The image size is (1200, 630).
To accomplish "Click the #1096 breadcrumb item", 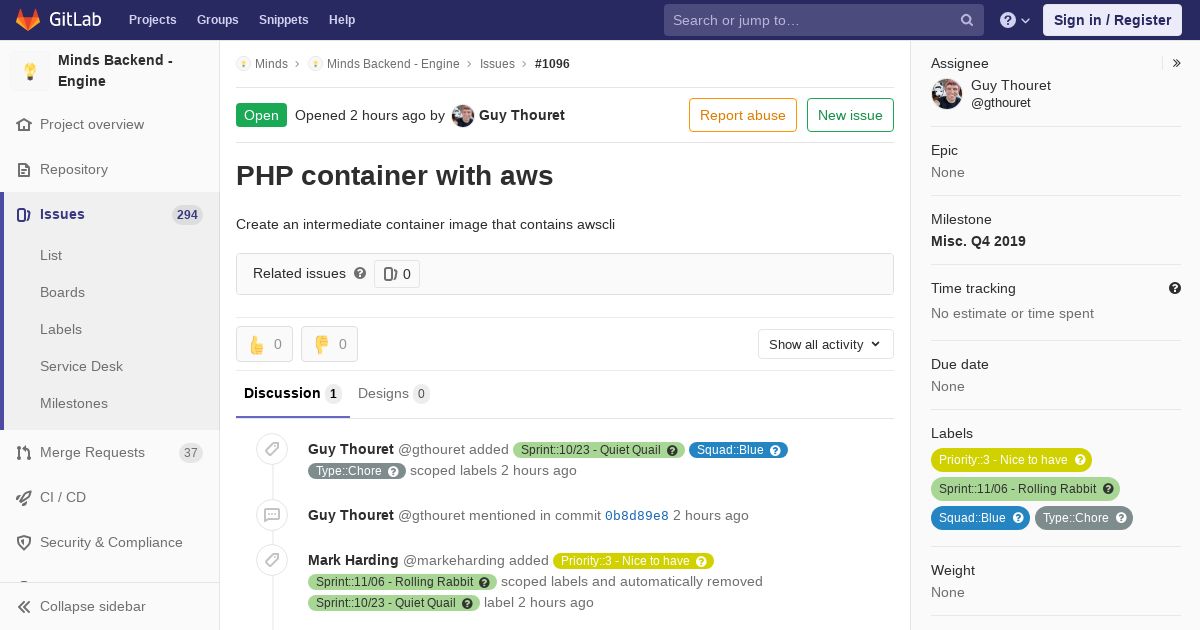I will (552, 64).
